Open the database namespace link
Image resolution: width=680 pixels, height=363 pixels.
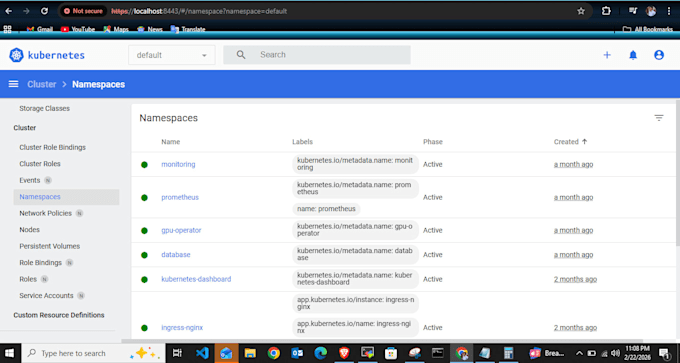[x=176, y=255]
